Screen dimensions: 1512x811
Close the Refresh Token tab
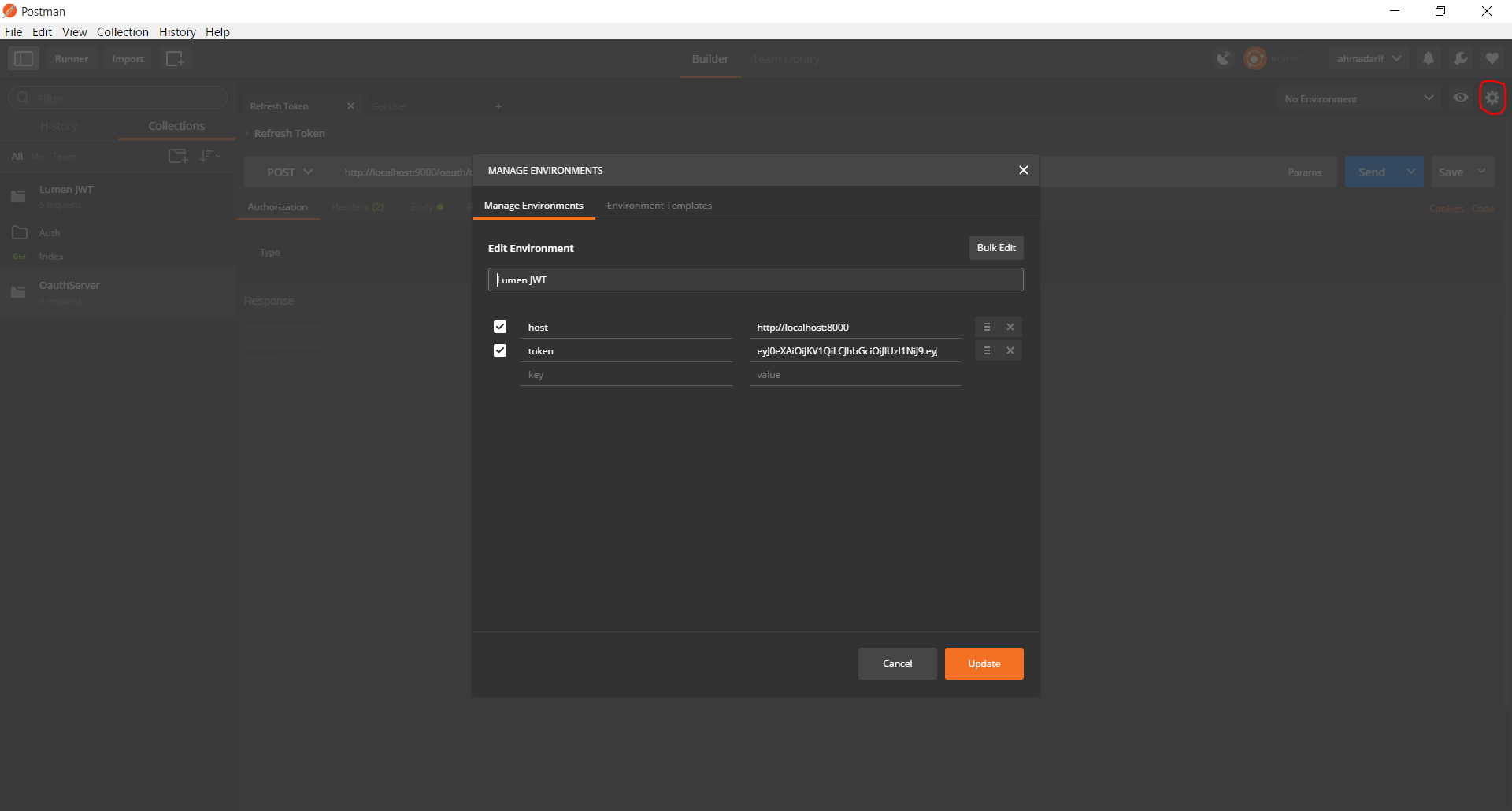point(350,106)
